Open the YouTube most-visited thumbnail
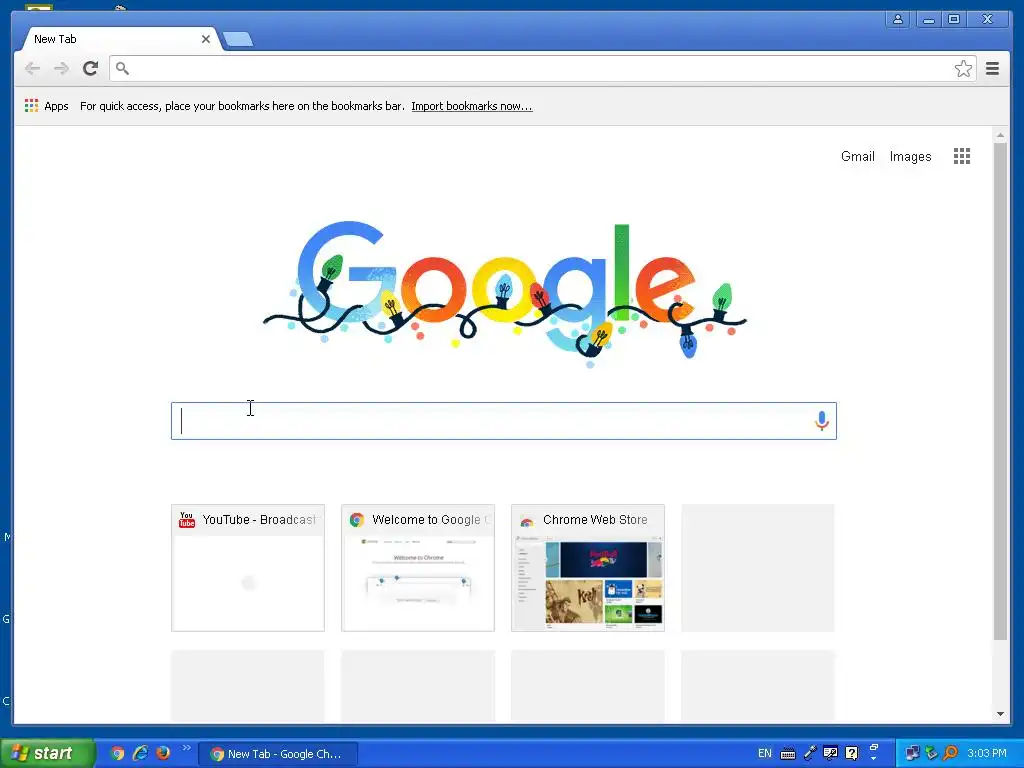Screen dimensions: 1024x768 (x=248, y=568)
